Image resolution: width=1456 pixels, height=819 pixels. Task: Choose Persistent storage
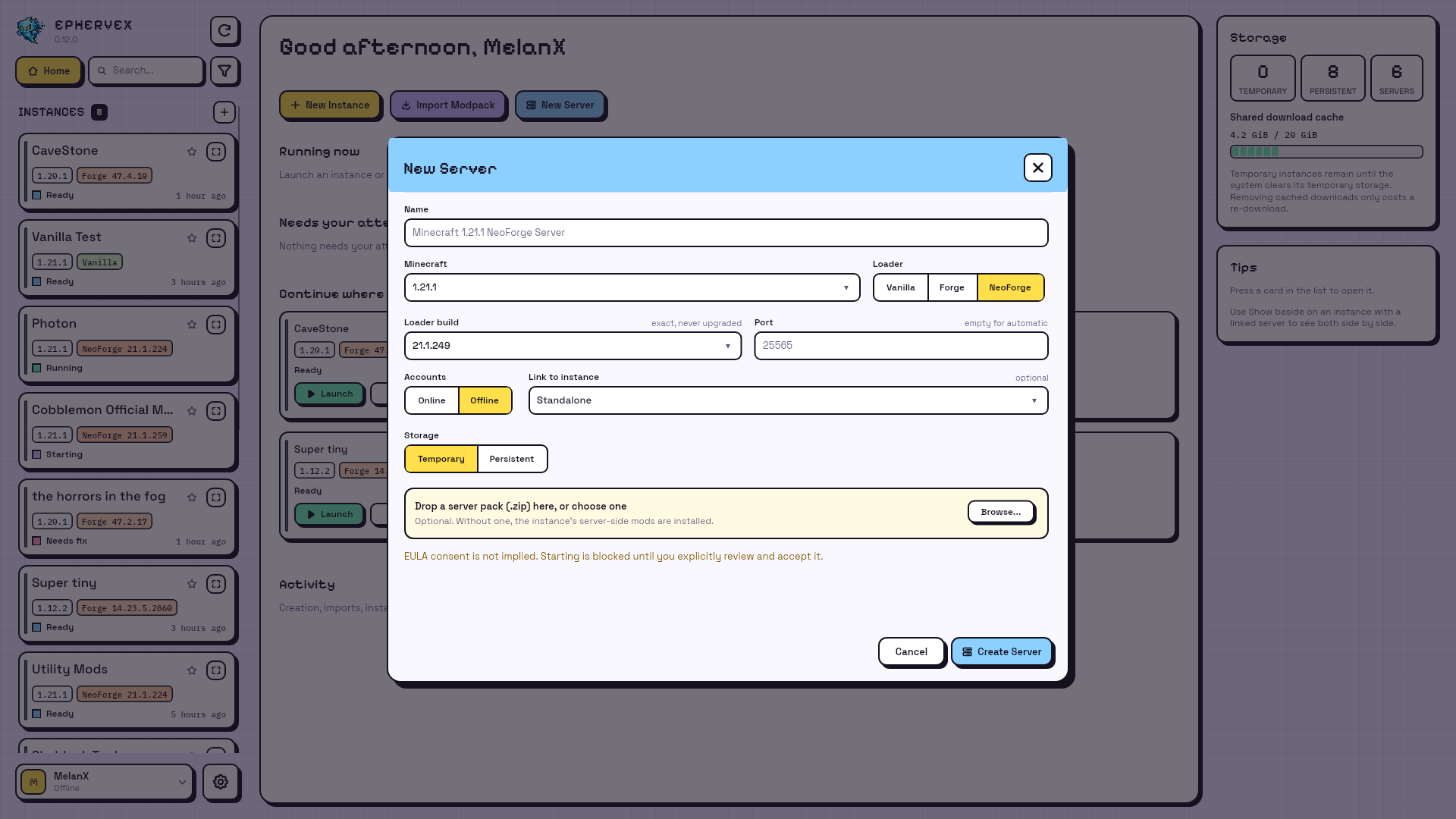pos(512,459)
